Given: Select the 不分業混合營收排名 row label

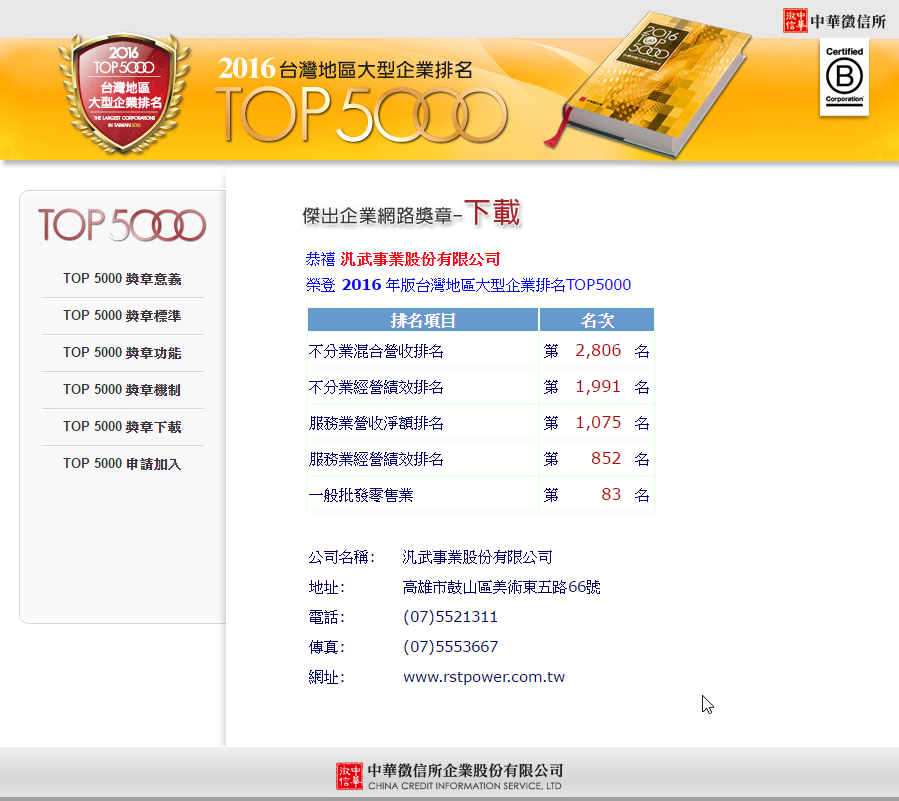Looking at the screenshot, I should (x=376, y=351).
